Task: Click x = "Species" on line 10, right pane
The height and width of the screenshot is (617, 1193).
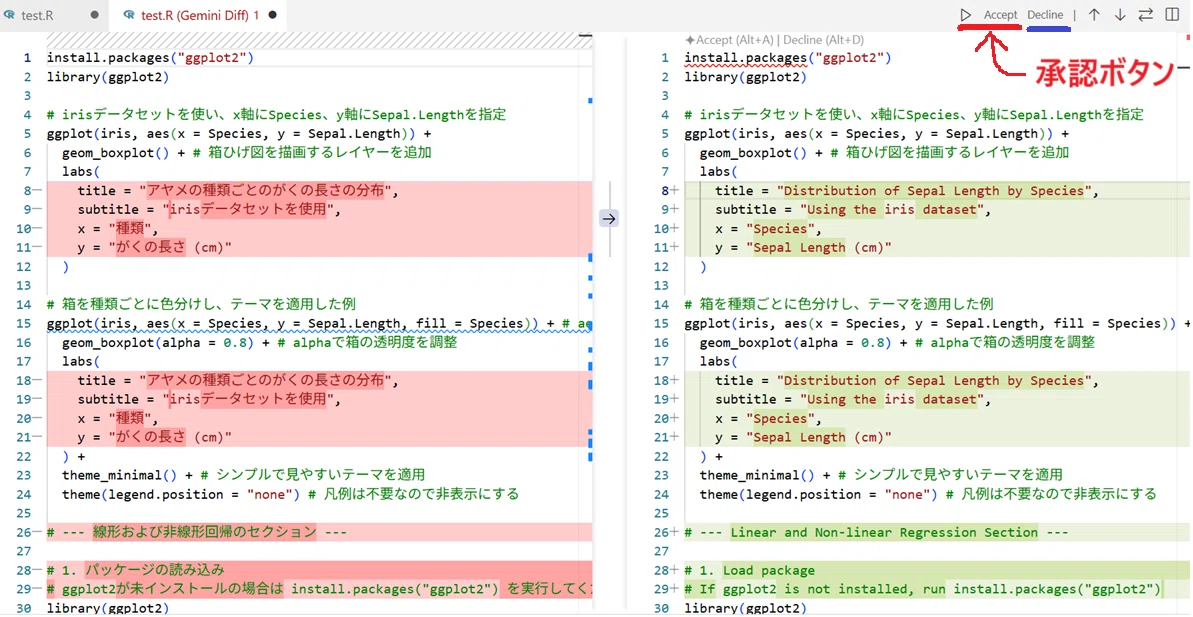Action: (x=768, y=228)
